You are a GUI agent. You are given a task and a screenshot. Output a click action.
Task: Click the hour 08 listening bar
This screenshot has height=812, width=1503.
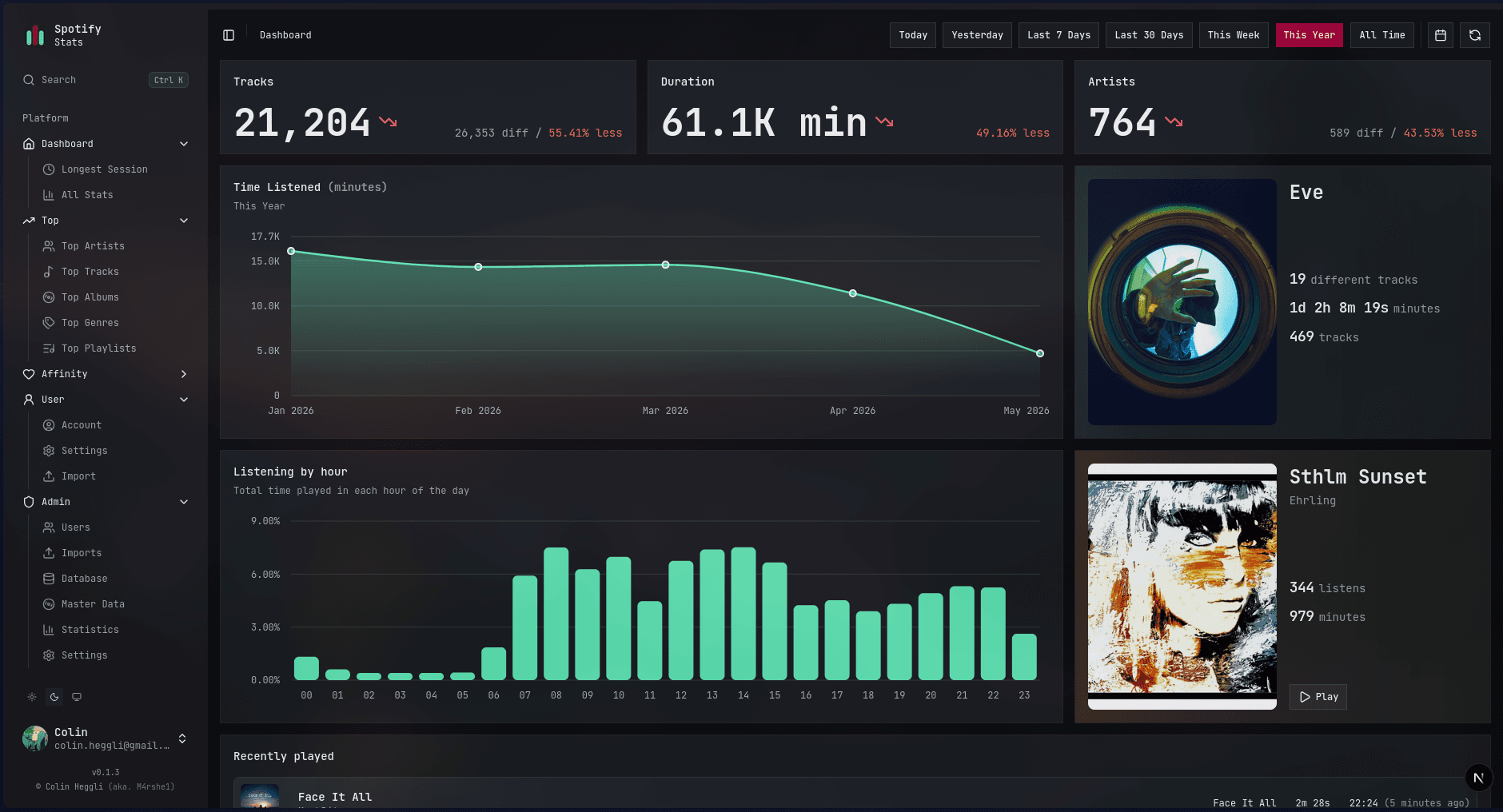[x=556, y=614]
